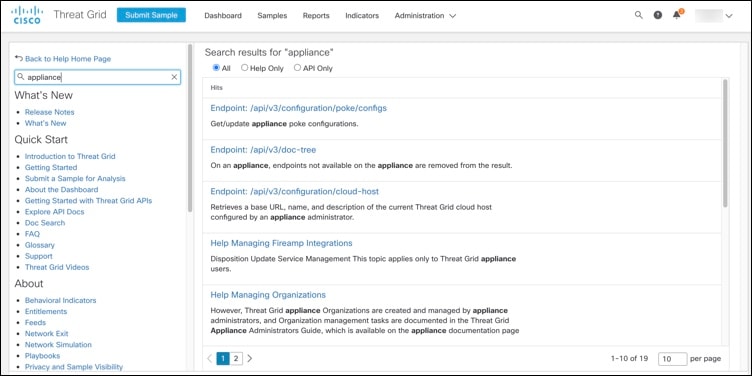Open the Indicators menu item

click(362, 15)
